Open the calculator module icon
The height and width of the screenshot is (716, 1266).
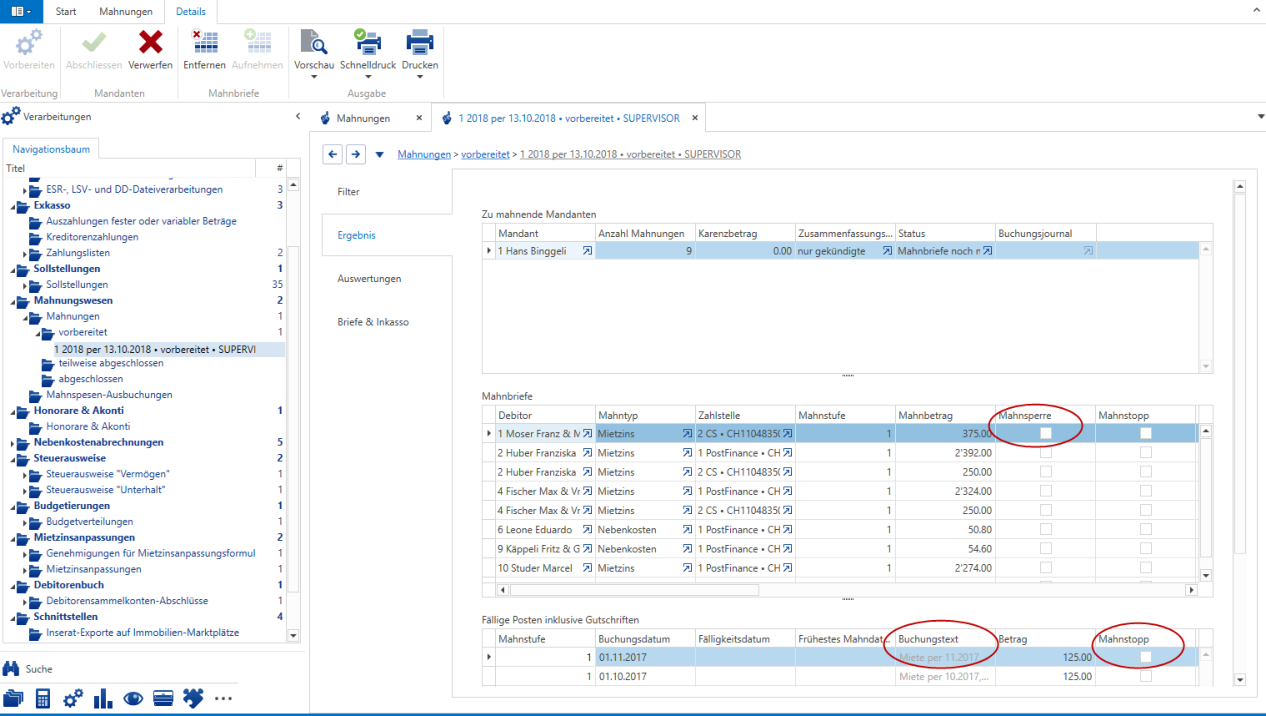pyautogui.click(x=43, y=699)
